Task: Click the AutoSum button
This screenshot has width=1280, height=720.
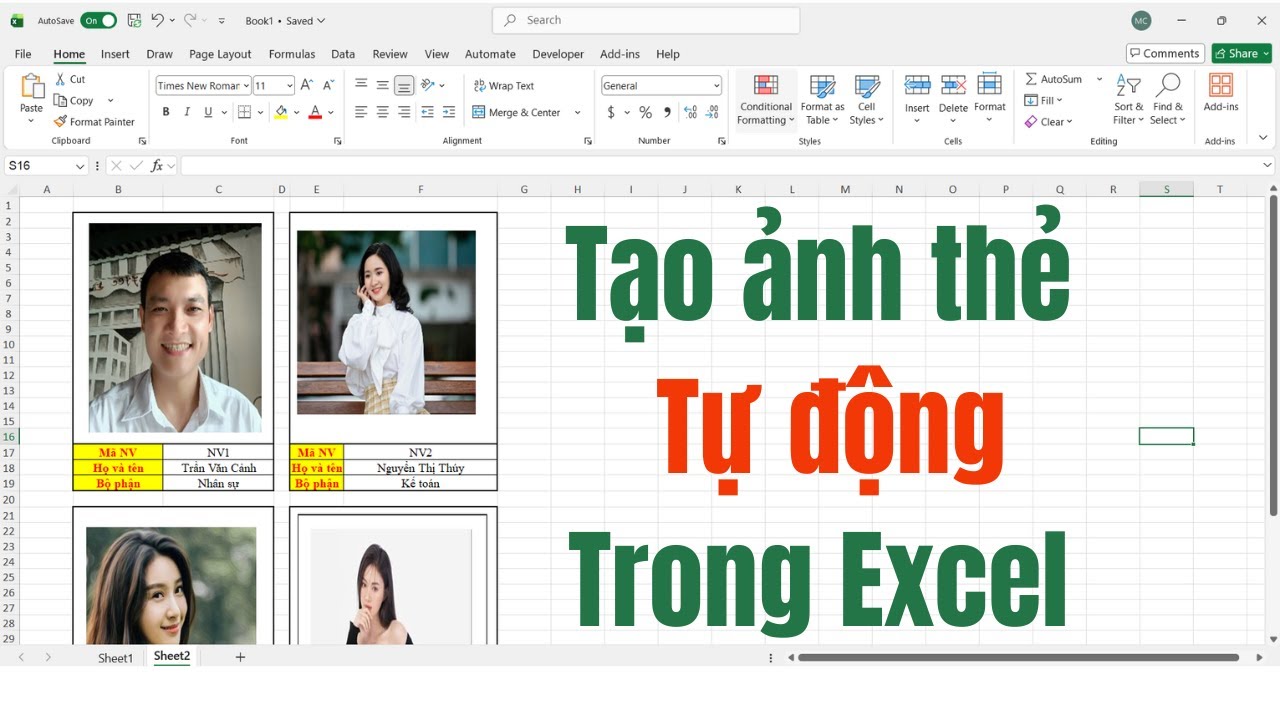Action: pos(1054,79)
